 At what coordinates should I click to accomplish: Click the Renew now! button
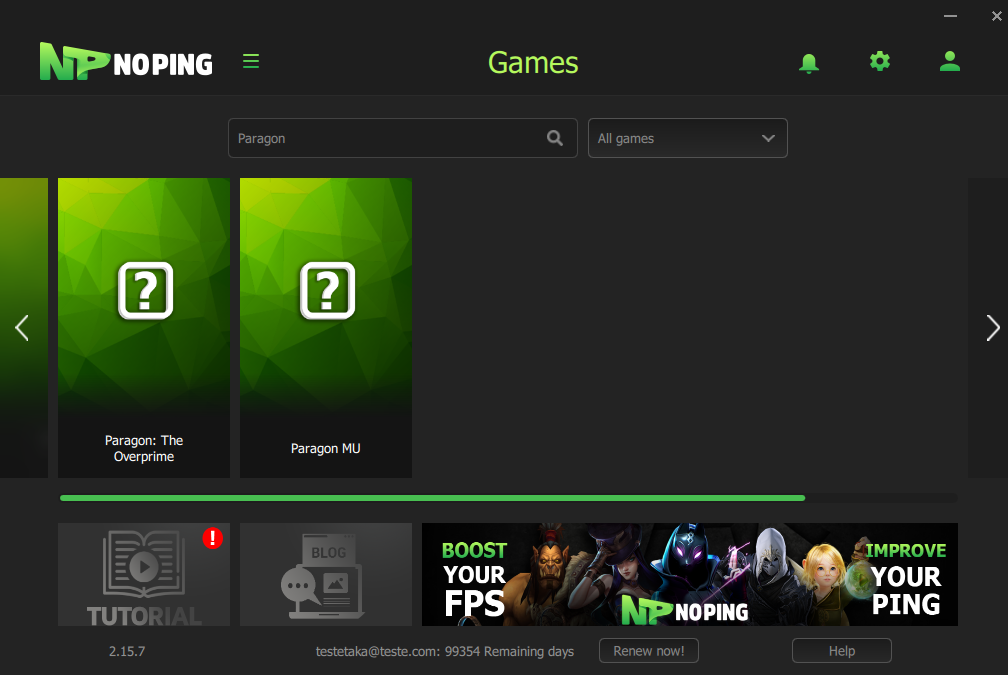649,651
